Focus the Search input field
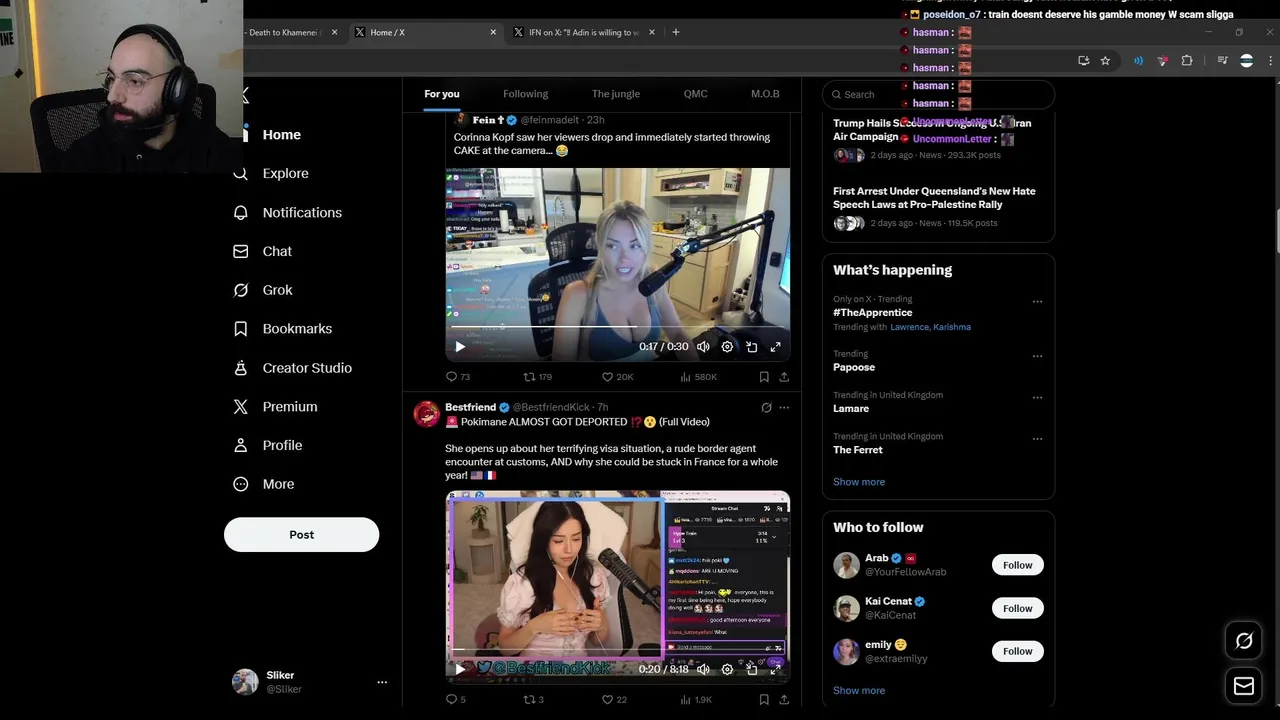Image resolution: width=1280 pixels, height=720 pixels. pyautogui.click(x=938, y=94)
